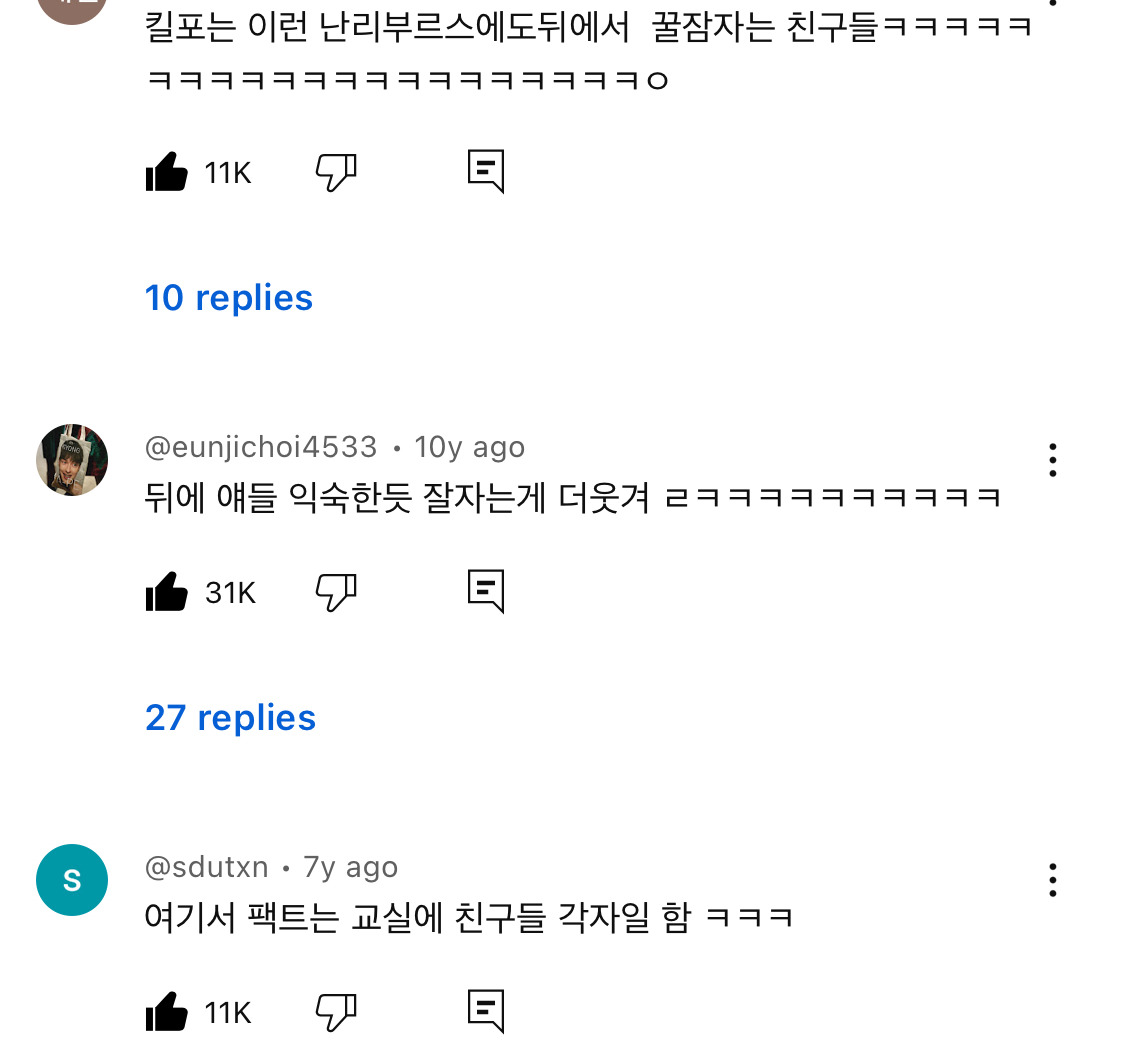This screenshot has height=1046, width=1125.
Task: Like the top comment with 11K likes
Action: tap(167, 173)
